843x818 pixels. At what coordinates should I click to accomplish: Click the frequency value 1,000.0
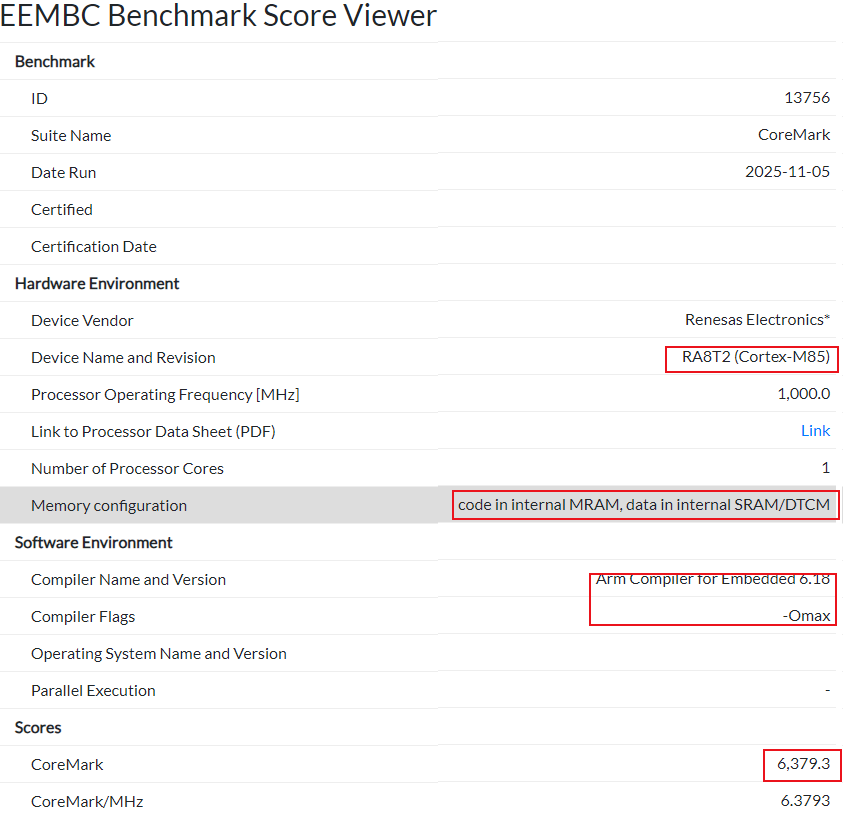tap(803, 394)
